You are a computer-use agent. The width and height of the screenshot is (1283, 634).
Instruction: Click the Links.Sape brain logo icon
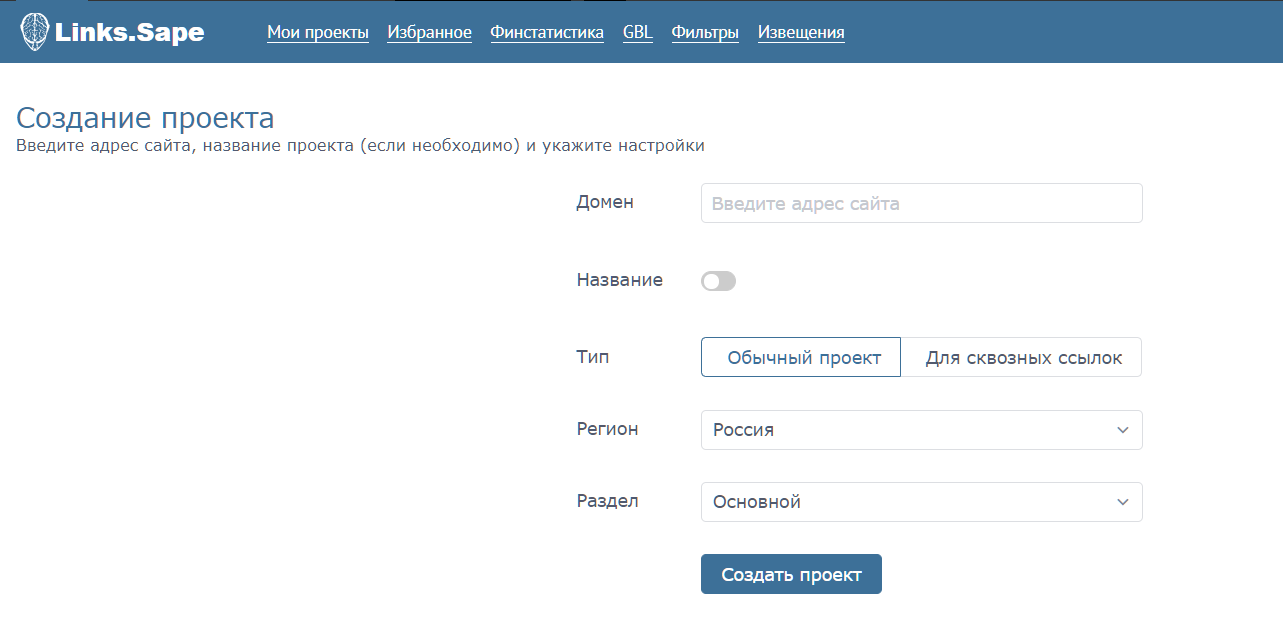[35, 32]
